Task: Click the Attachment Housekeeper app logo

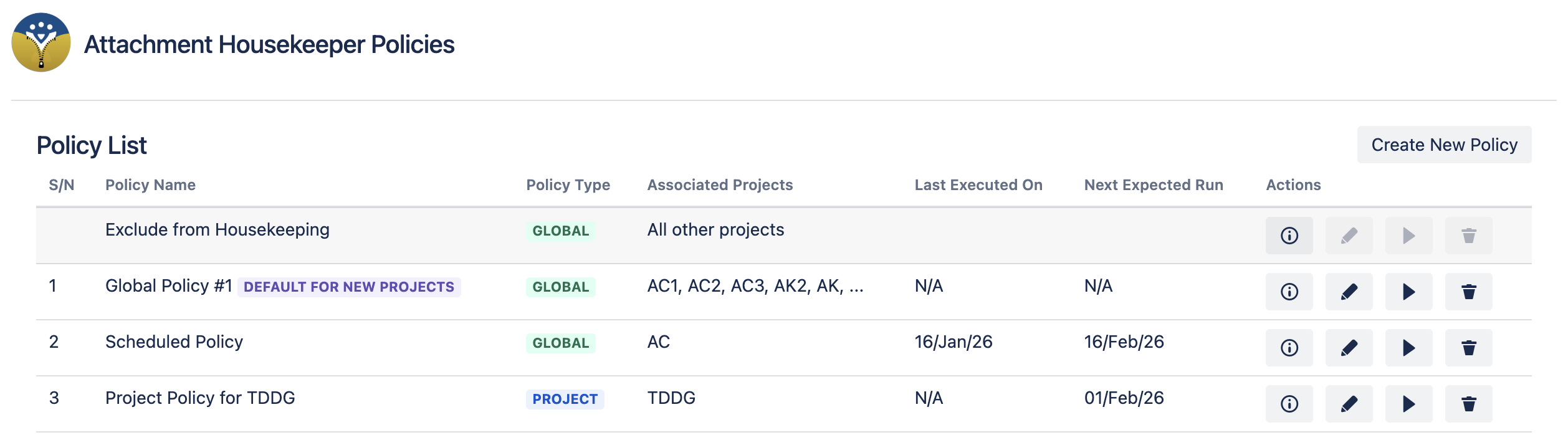Action: (41, 42)
